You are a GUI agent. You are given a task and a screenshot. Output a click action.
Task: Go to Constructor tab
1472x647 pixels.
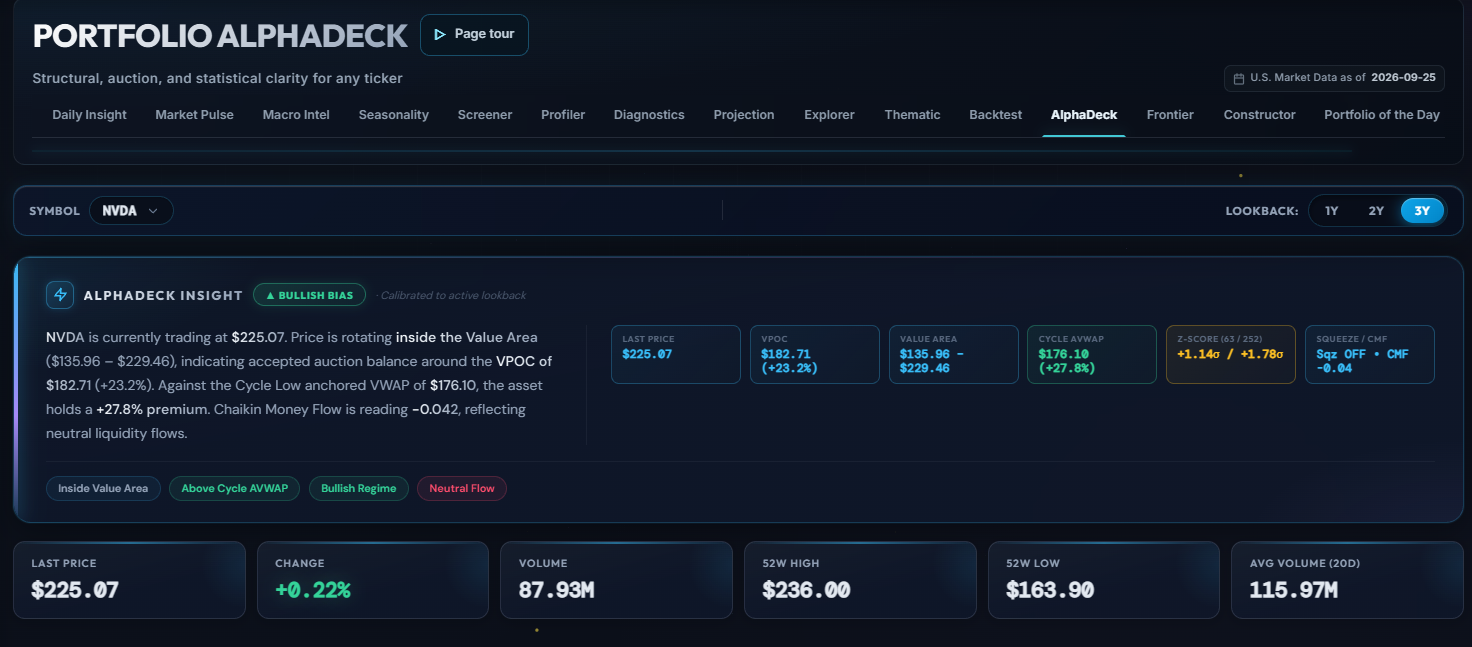pyautogui.click(x=1259, y=115)
